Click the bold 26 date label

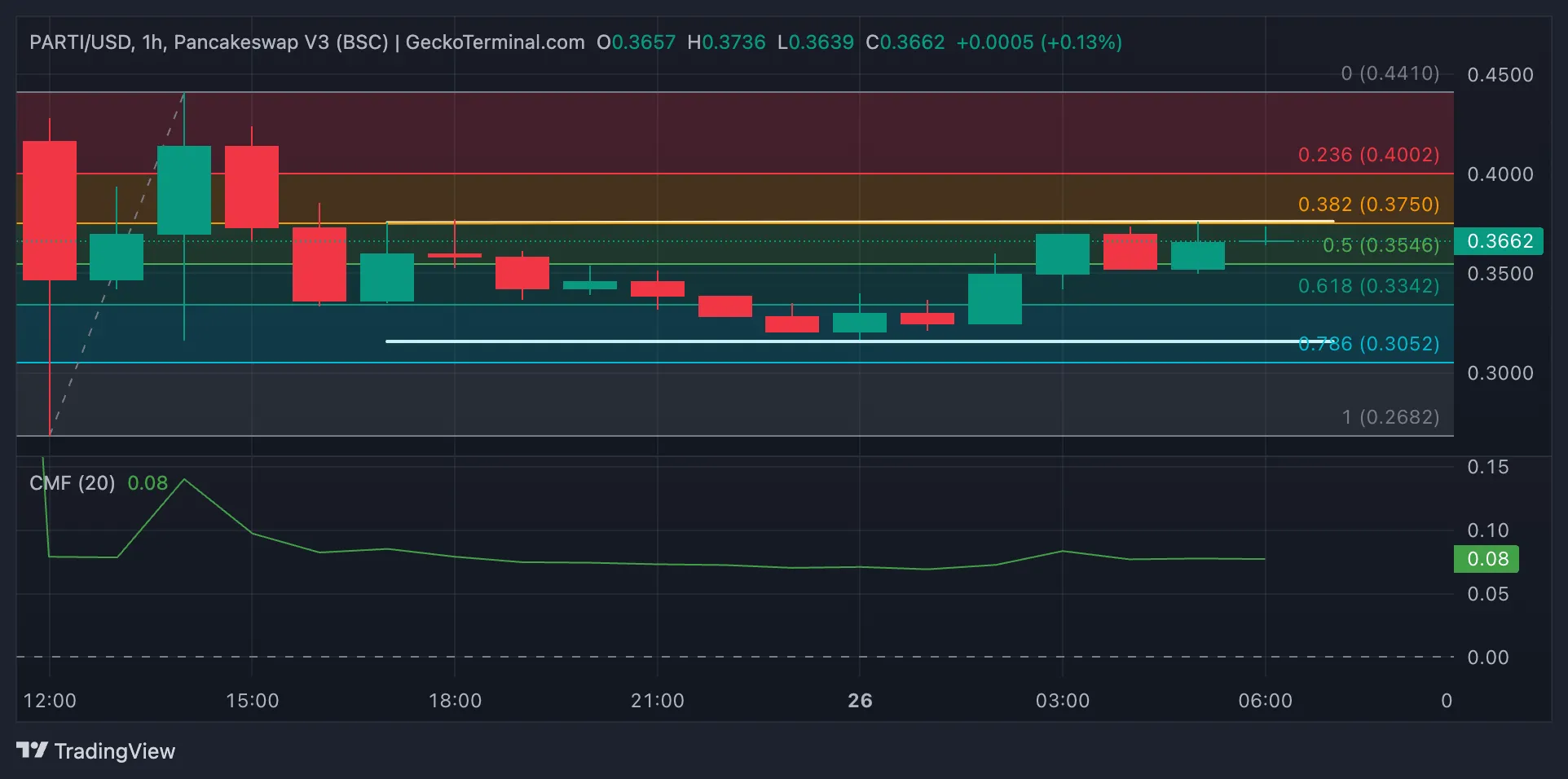(860, 701)
